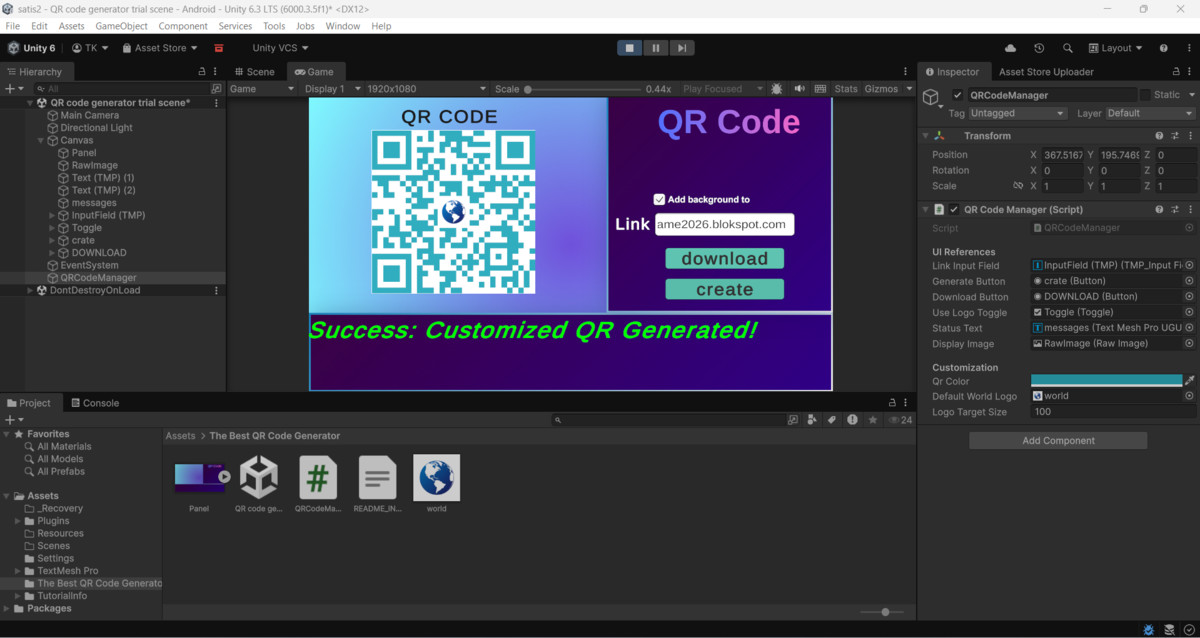Open the help question-mark icon in the toolbar

[x=1163, y=48]
